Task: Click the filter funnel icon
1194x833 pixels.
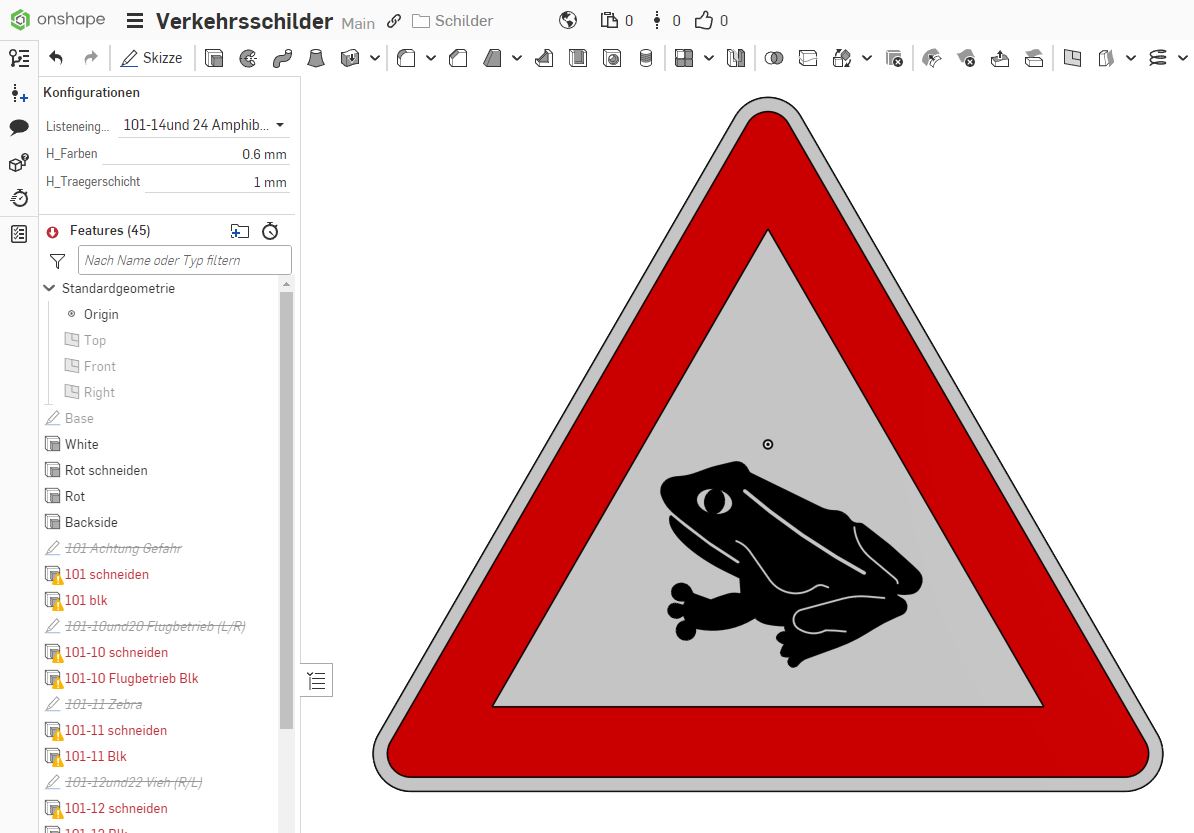Action: (57, 261)
